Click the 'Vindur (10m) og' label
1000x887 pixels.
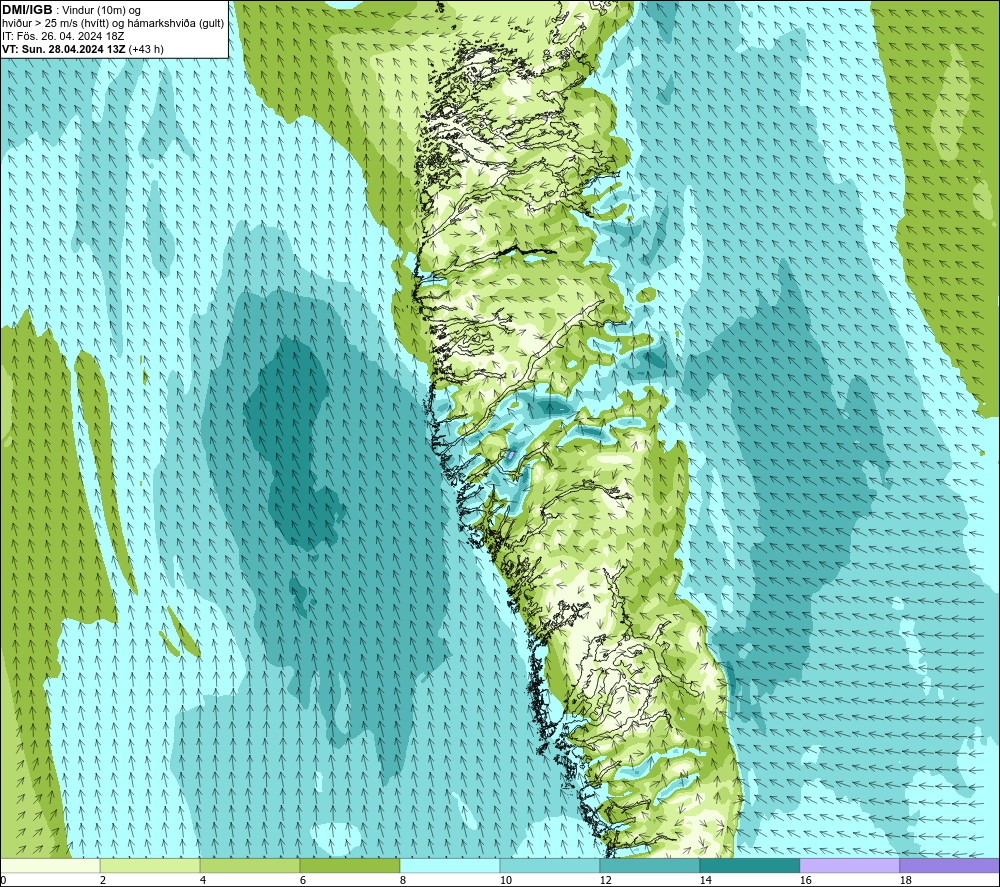[x=101, y=11]
